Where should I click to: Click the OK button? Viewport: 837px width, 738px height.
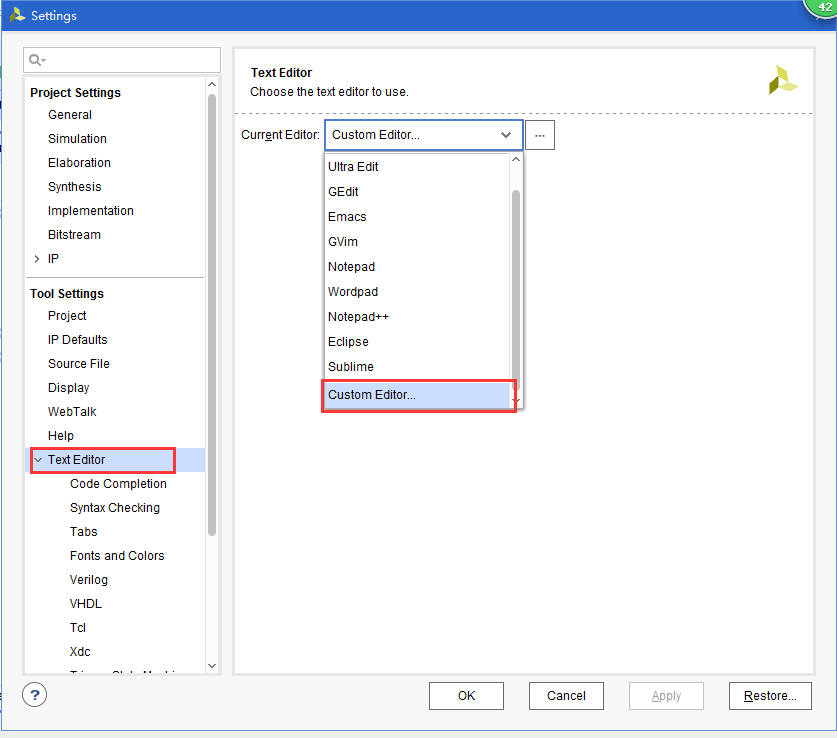point(466,696)
